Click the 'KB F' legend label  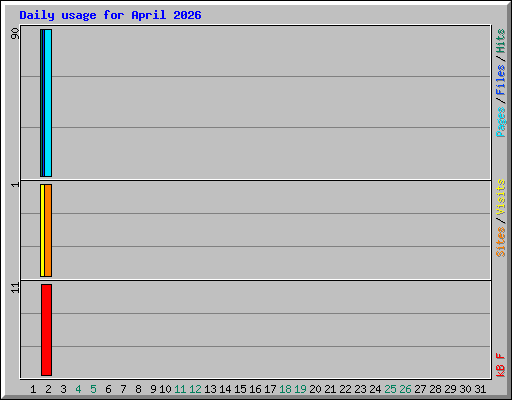coord(500,365)
